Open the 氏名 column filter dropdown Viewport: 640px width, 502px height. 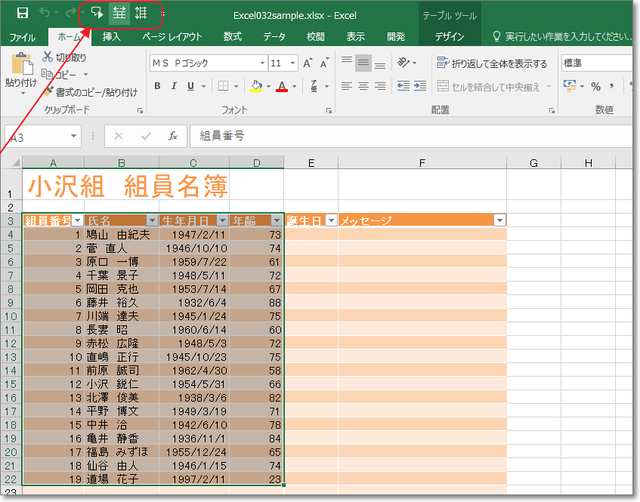coord(151,220)
